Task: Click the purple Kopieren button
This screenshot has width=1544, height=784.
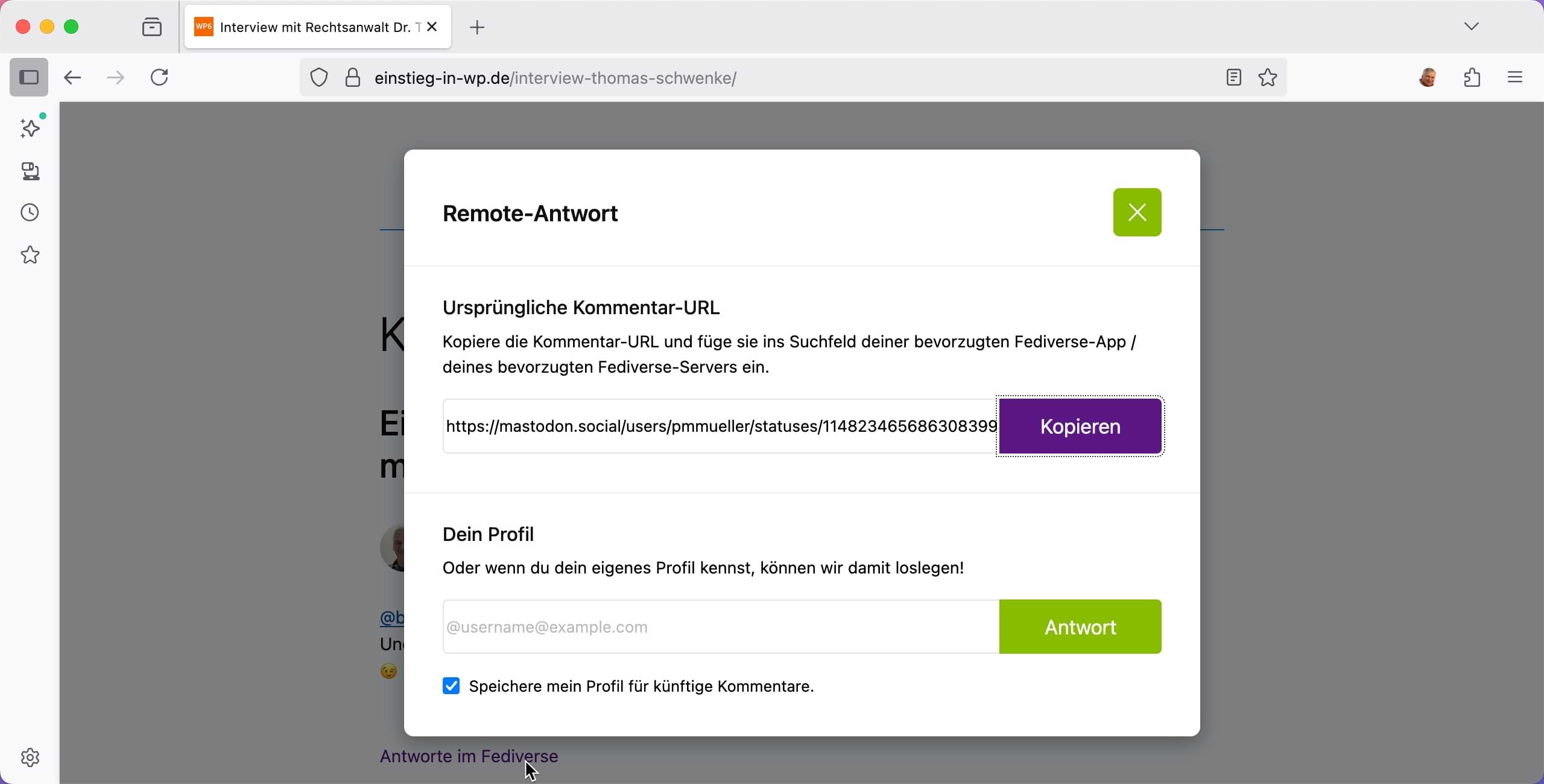Action: coord(1080,426)
